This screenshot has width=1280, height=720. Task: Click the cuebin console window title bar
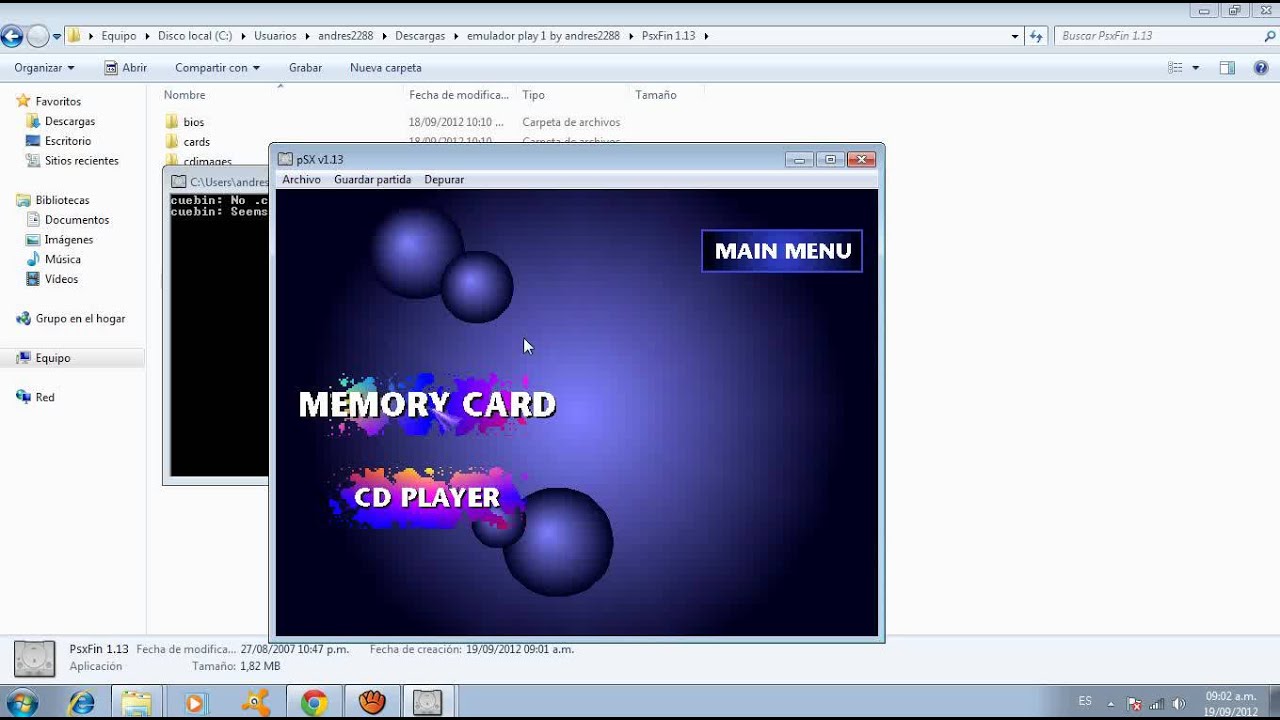217,181
